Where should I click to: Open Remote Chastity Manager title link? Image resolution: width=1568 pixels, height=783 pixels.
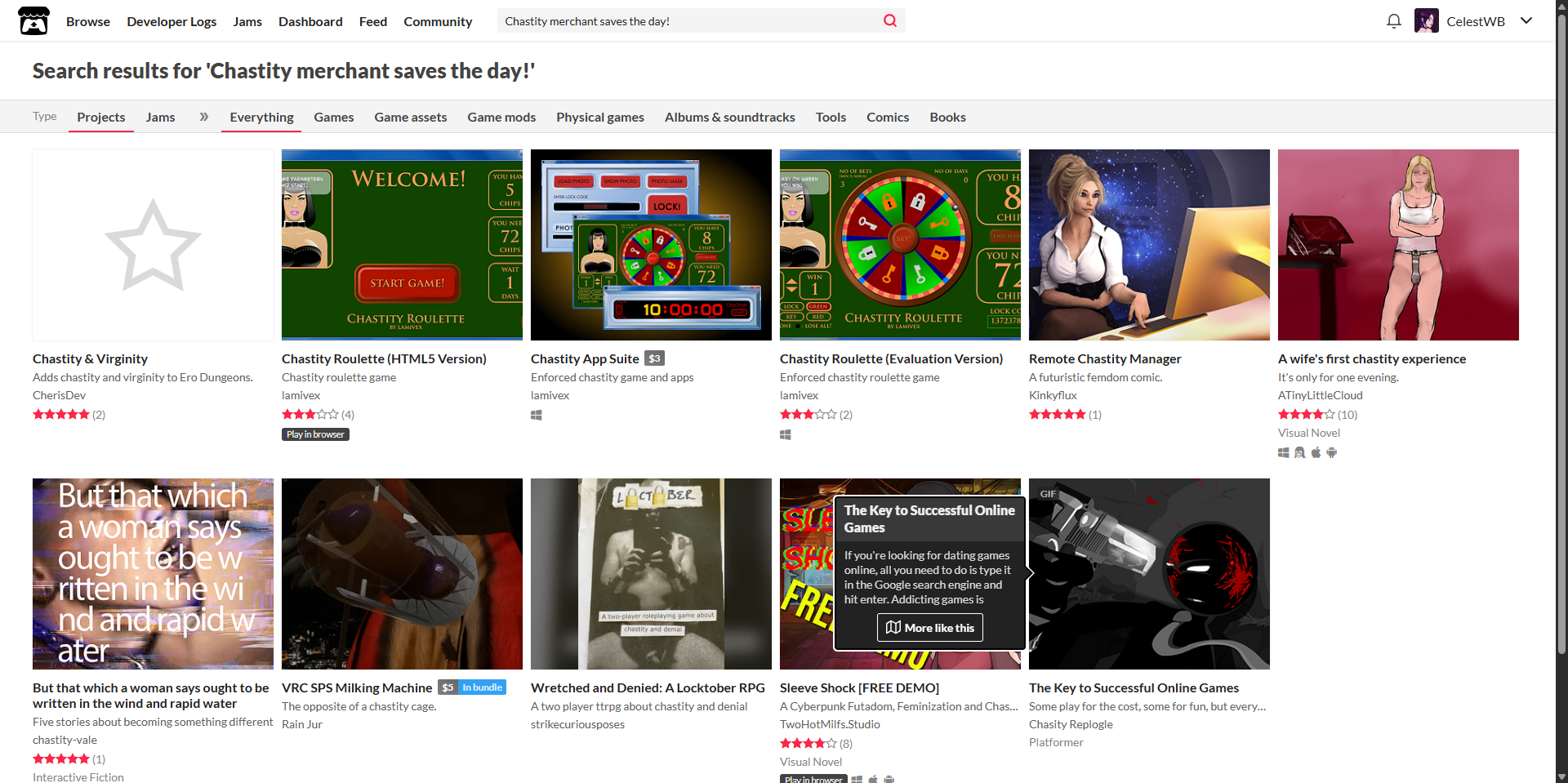point(1105,359)
